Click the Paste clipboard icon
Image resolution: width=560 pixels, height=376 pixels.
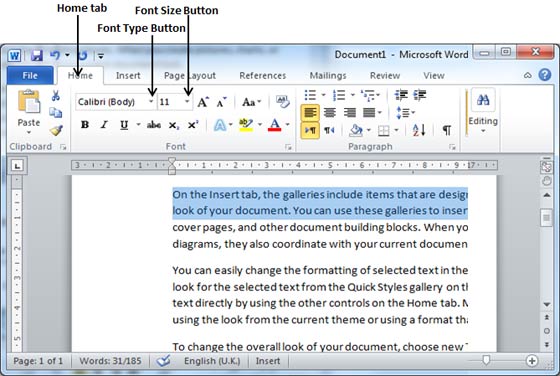coord(29,101)
